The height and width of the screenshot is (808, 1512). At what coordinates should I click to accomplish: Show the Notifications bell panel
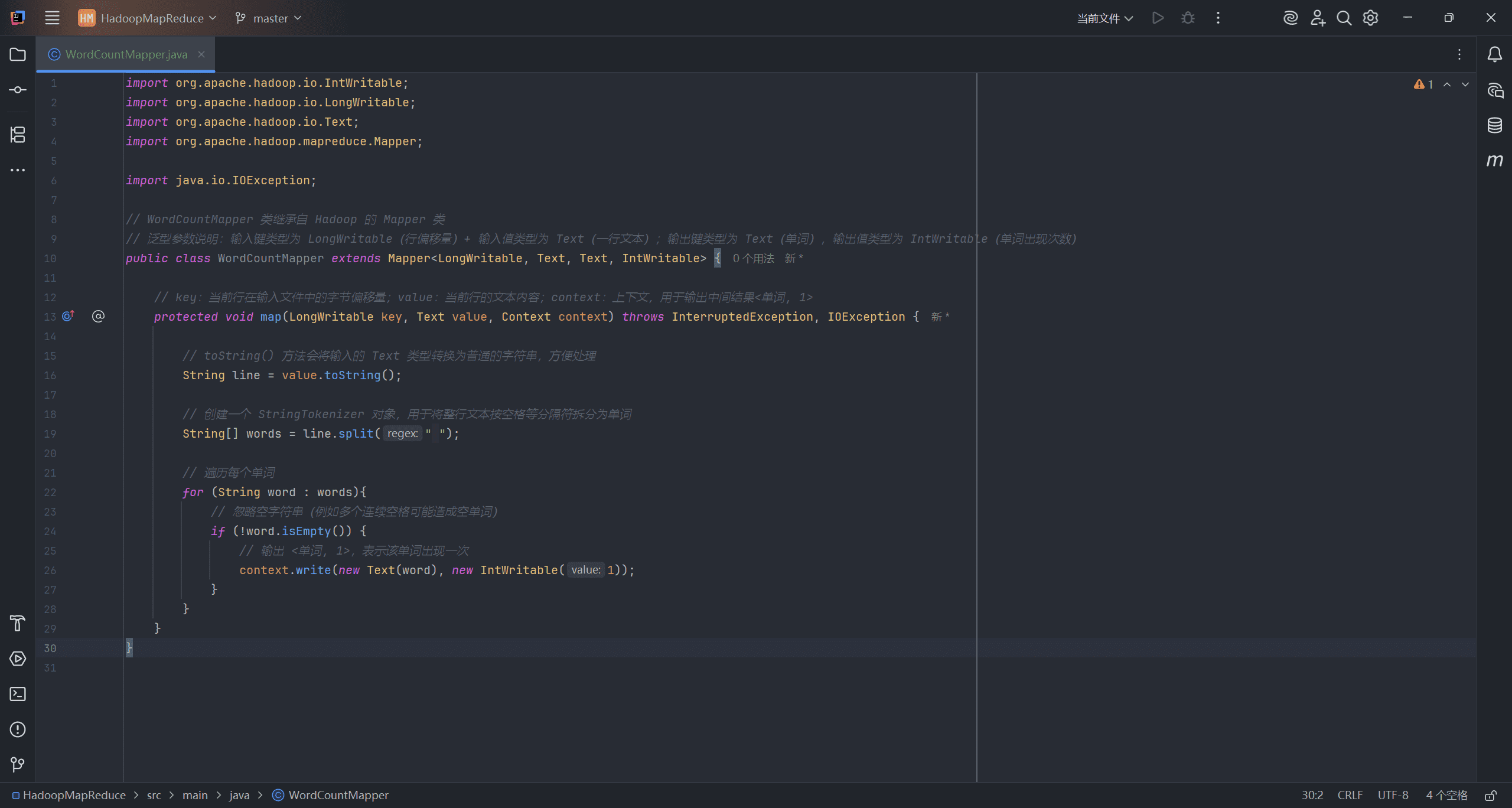1494,54
